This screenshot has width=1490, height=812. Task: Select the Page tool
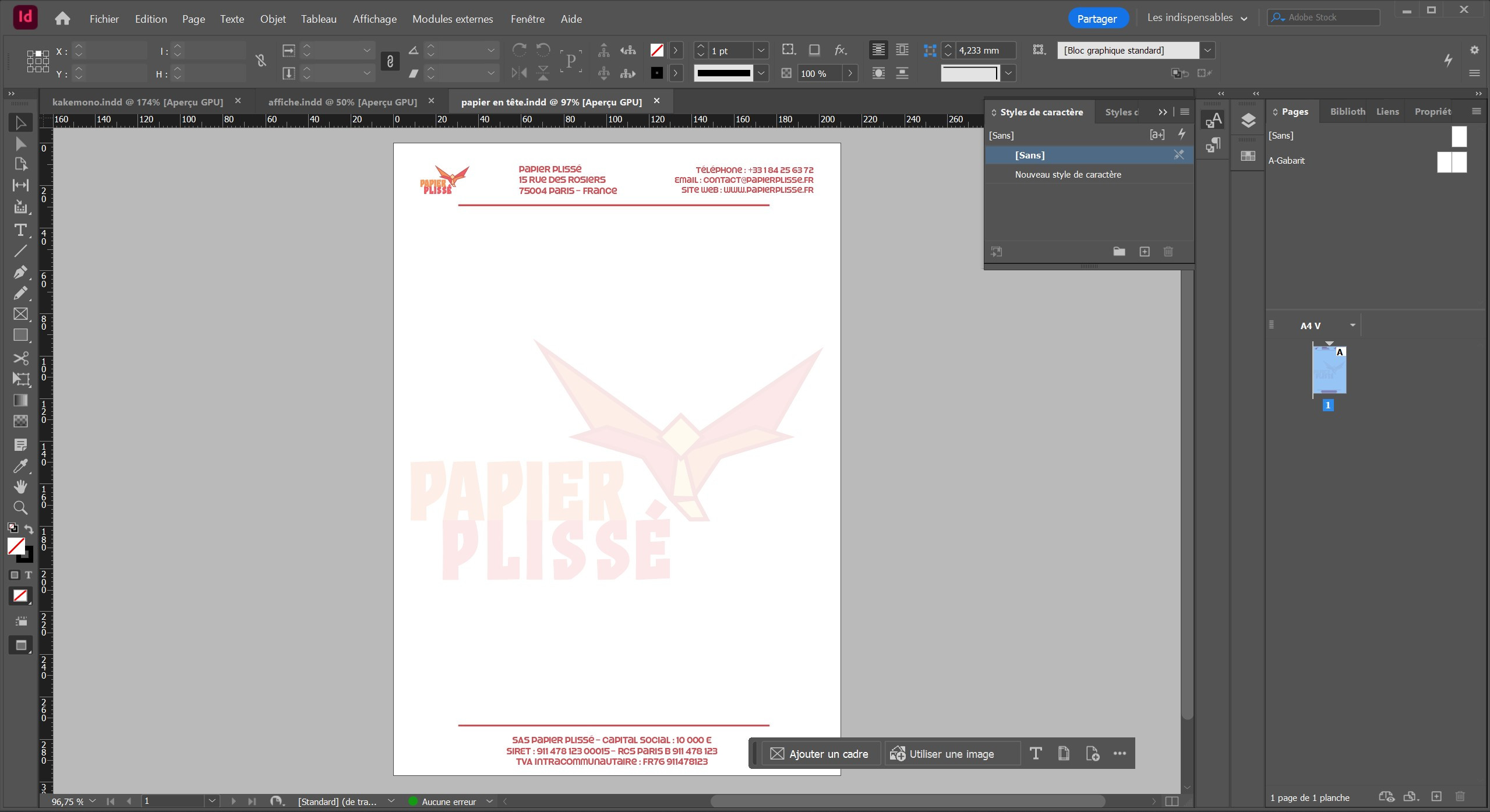click(x=20, y=164)
